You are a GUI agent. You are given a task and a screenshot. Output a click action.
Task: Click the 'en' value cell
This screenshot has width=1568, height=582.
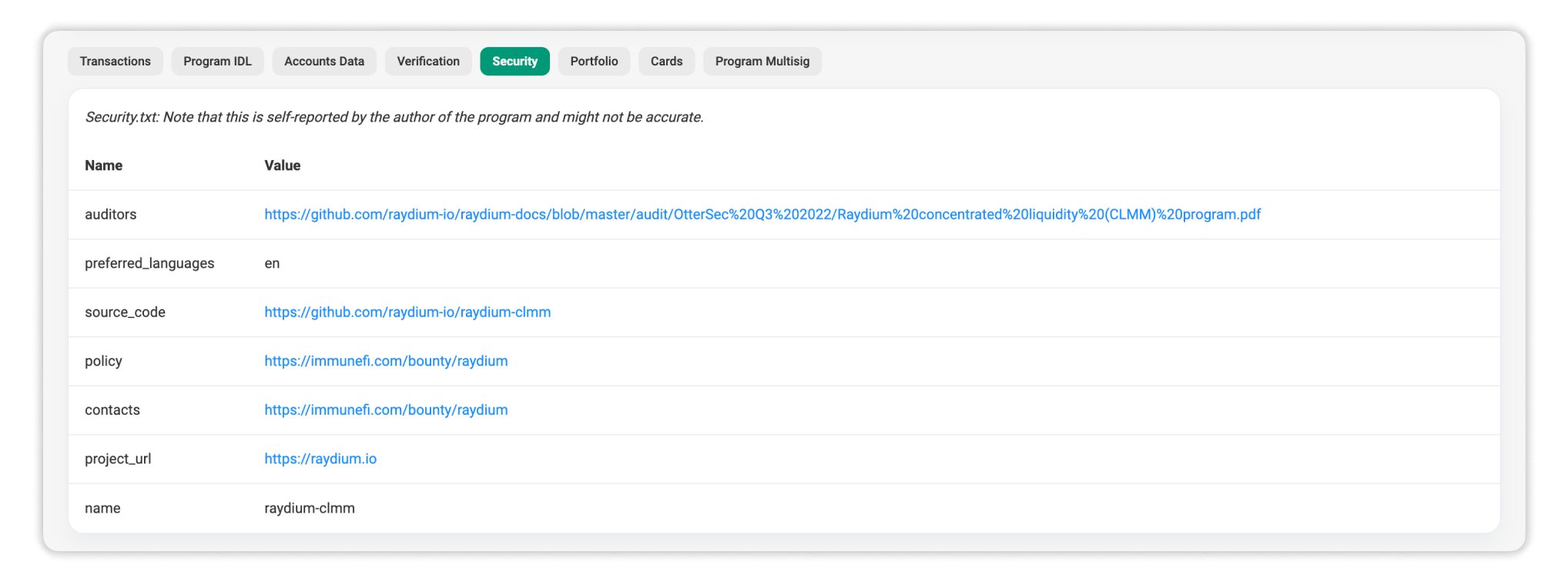pyautogui.click(x=272, y=263)
